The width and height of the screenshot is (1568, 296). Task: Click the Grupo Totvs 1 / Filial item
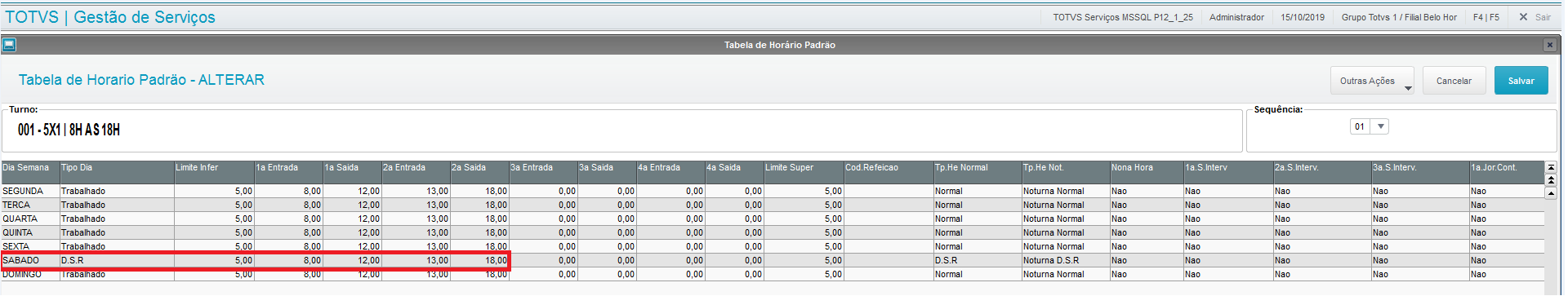[x=1398, y=17]
